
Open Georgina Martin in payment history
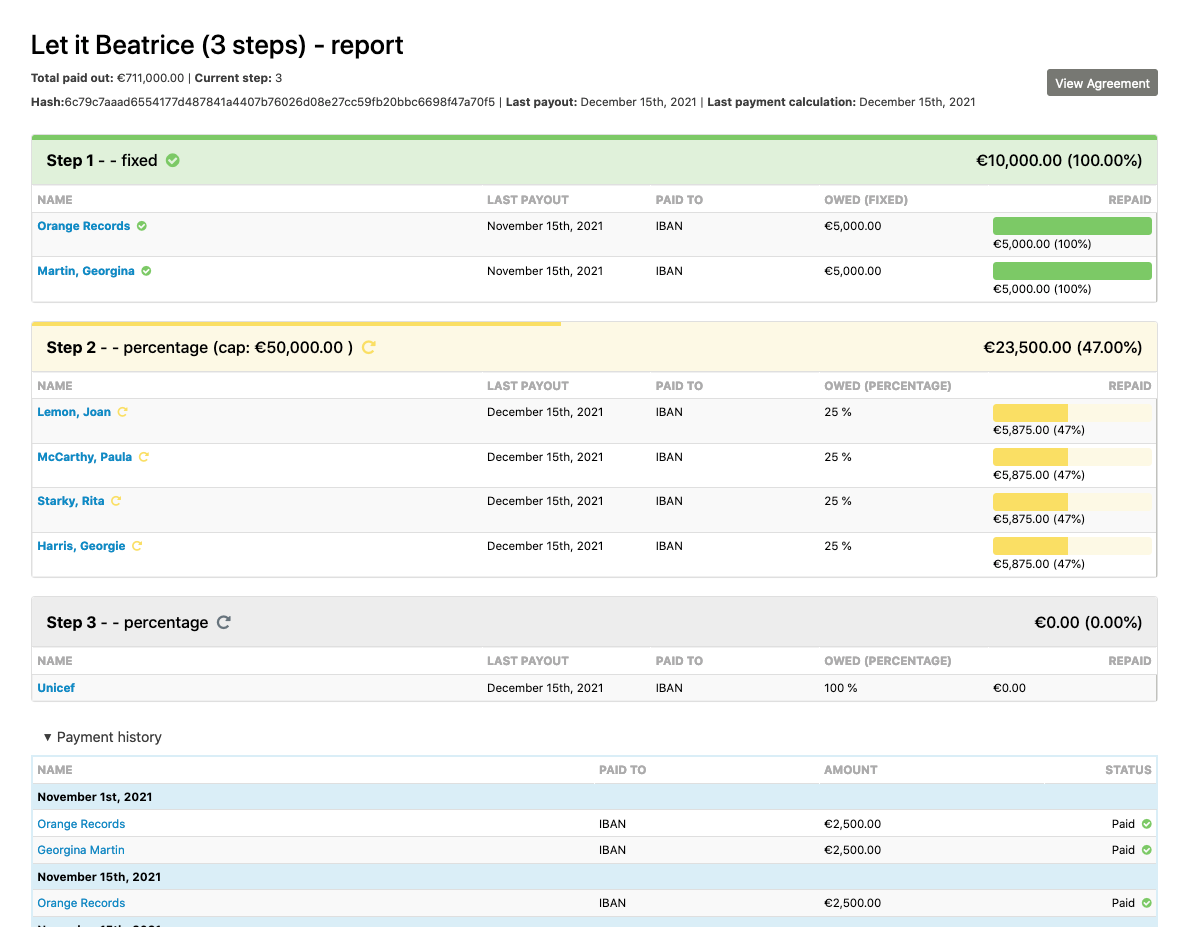pos(81,849)
